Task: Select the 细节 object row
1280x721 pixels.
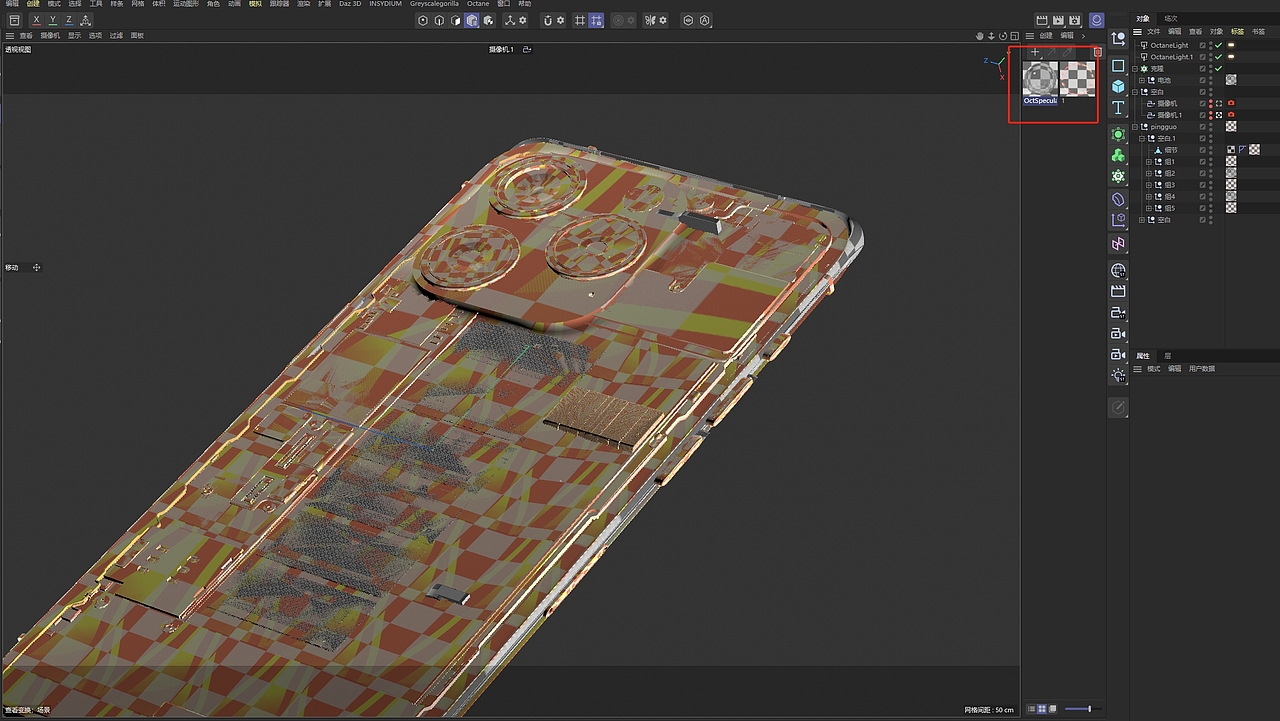Action: pyautogui.click(x=1170, y=150)
